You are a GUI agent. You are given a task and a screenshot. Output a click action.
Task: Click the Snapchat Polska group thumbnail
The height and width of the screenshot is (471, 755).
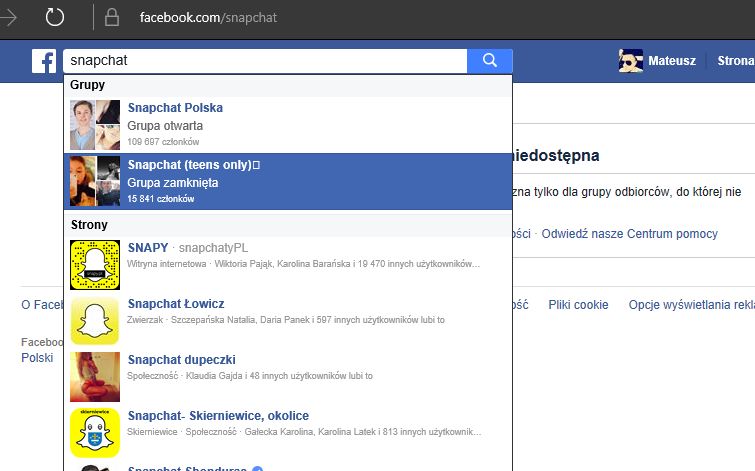click(95, 125)
